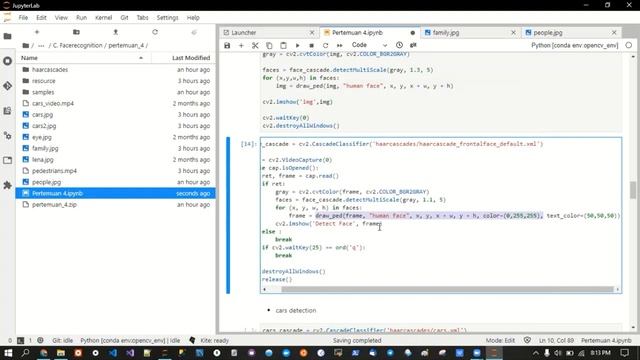Screen dimensions: 640x360
Task: Click the Ln 10, Col 89 status indicator
Action: pyautogui.click(x=556, y=340)
